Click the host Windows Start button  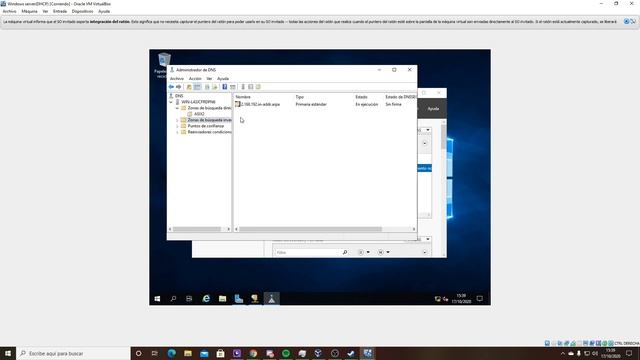click(8, 353)
